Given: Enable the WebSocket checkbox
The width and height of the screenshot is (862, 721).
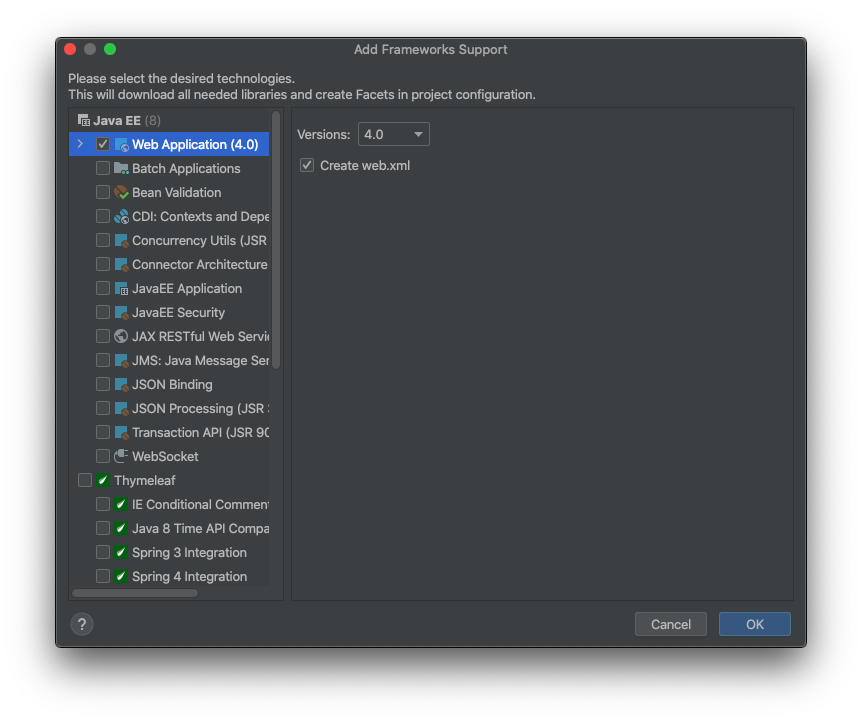Looking at the screenshot, I should tap(103, 457).
